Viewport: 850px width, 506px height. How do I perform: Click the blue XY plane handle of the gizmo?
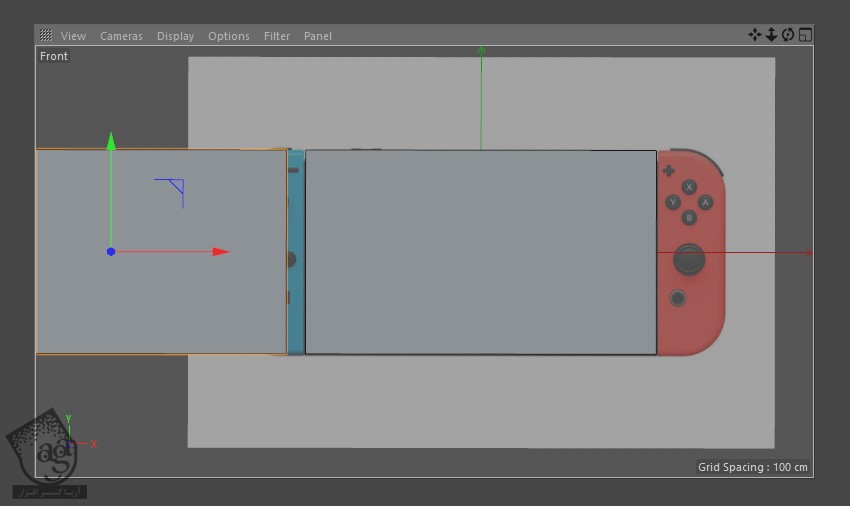pos(170,193)
